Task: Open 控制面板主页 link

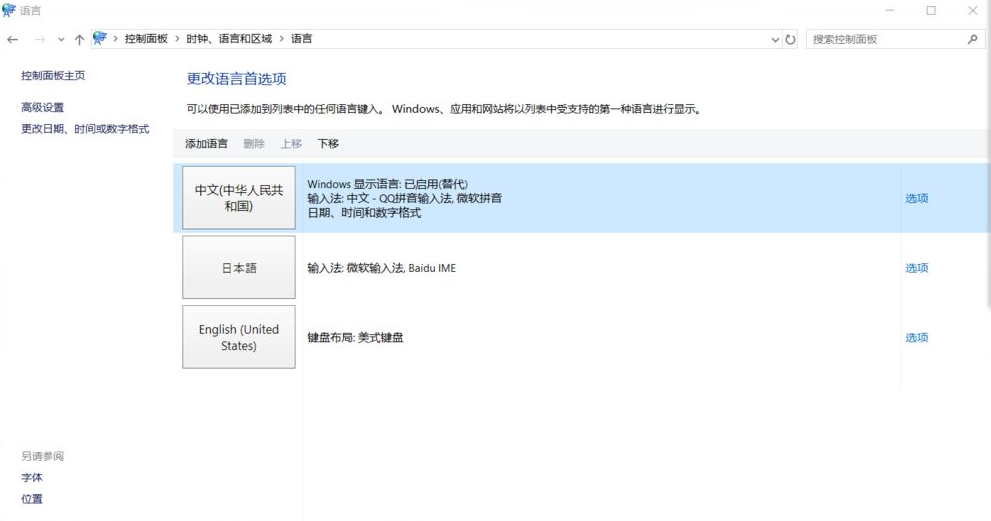Action: (53, 75)
